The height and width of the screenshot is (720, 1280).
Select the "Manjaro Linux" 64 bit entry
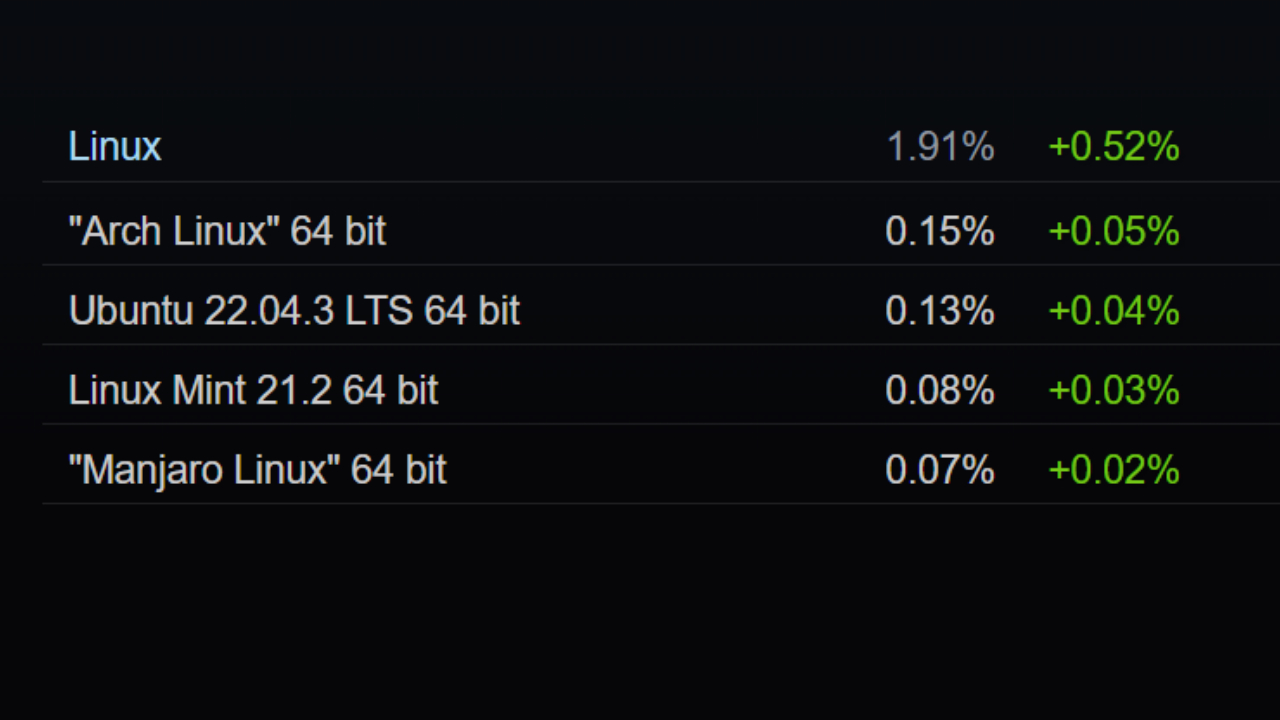tap(257, 469)
